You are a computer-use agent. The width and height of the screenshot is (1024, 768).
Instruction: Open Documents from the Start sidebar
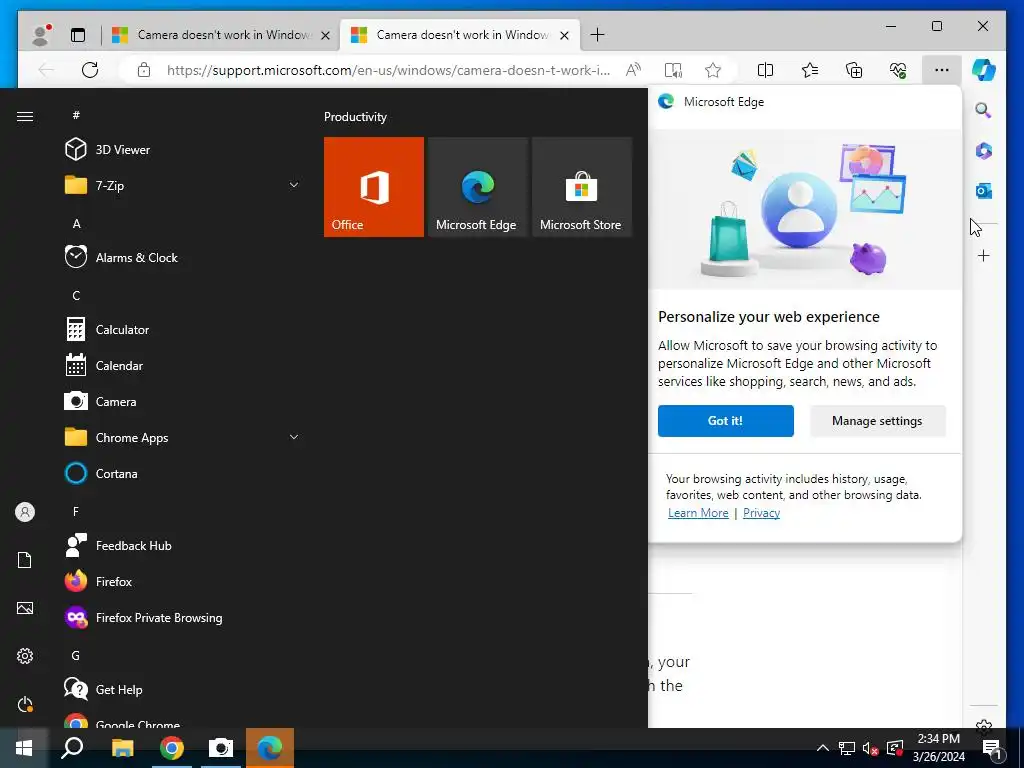(x=25, y=560)
